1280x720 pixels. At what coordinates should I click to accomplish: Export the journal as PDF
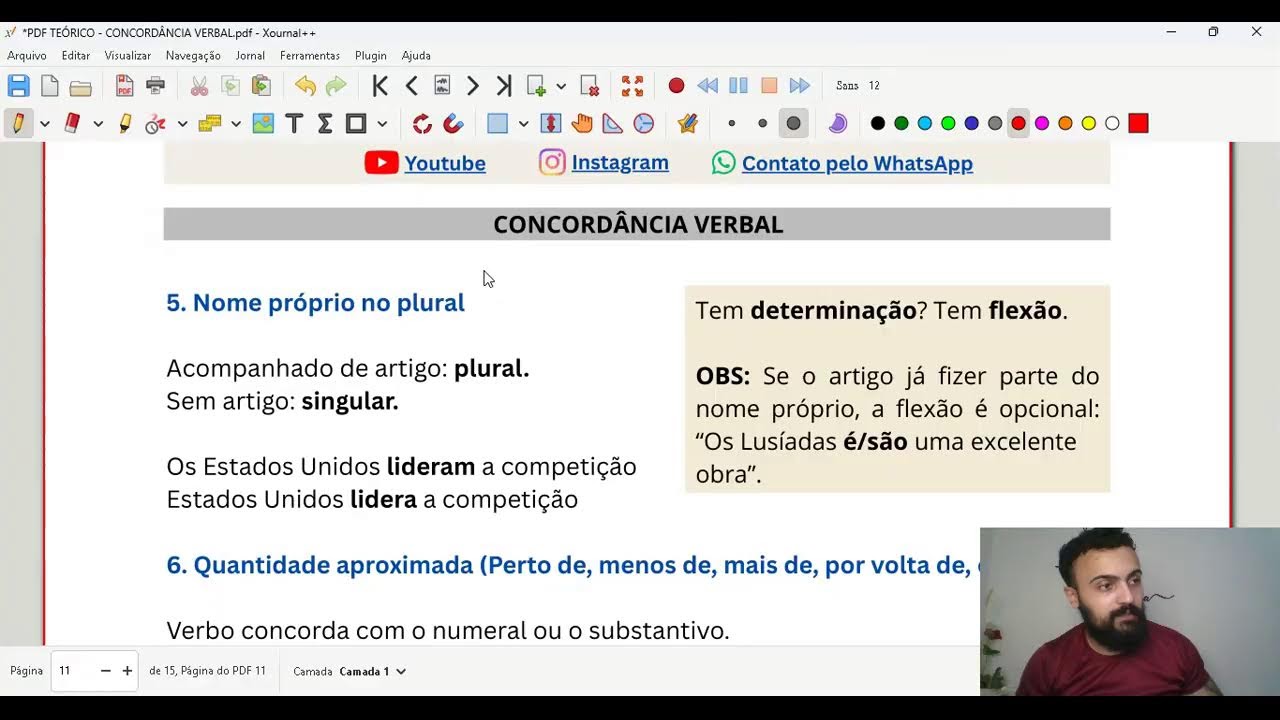pyautogui.click(x=124, y=86)
